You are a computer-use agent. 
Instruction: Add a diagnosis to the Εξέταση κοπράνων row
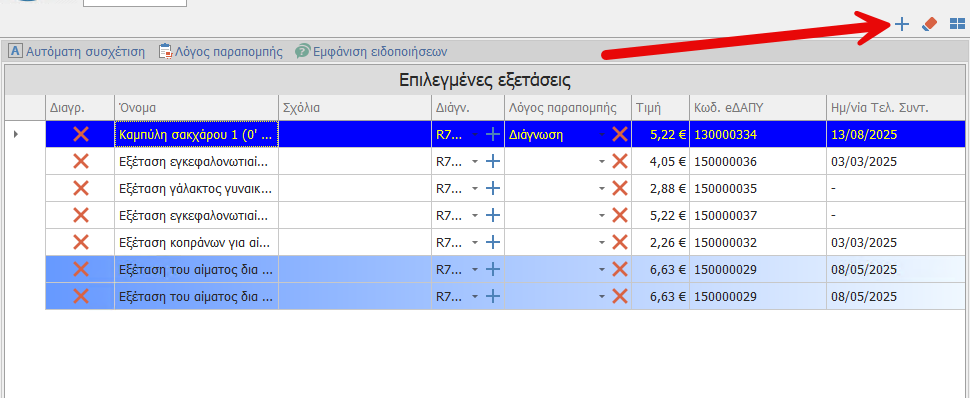click(x=492, y=242)
